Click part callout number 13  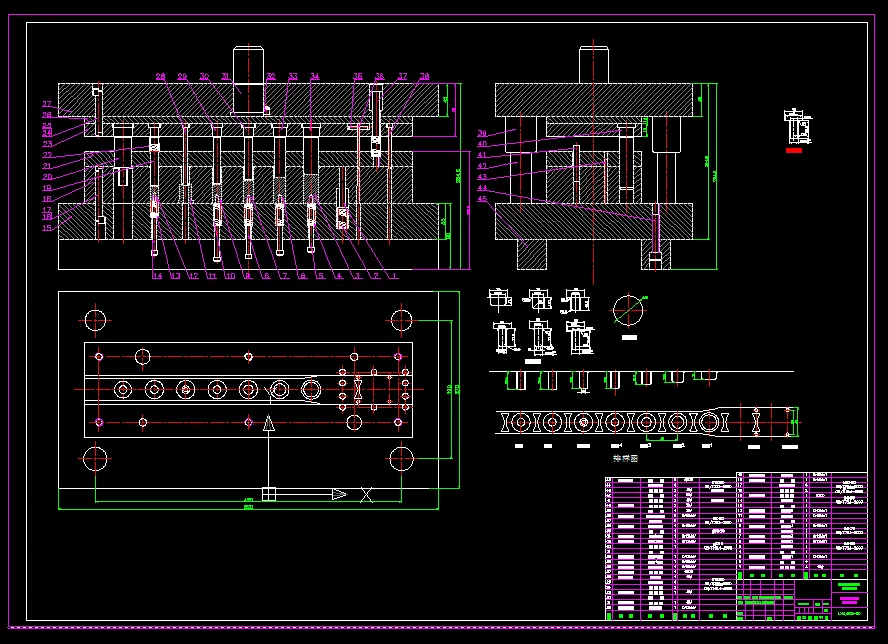(x=176, y=276)
